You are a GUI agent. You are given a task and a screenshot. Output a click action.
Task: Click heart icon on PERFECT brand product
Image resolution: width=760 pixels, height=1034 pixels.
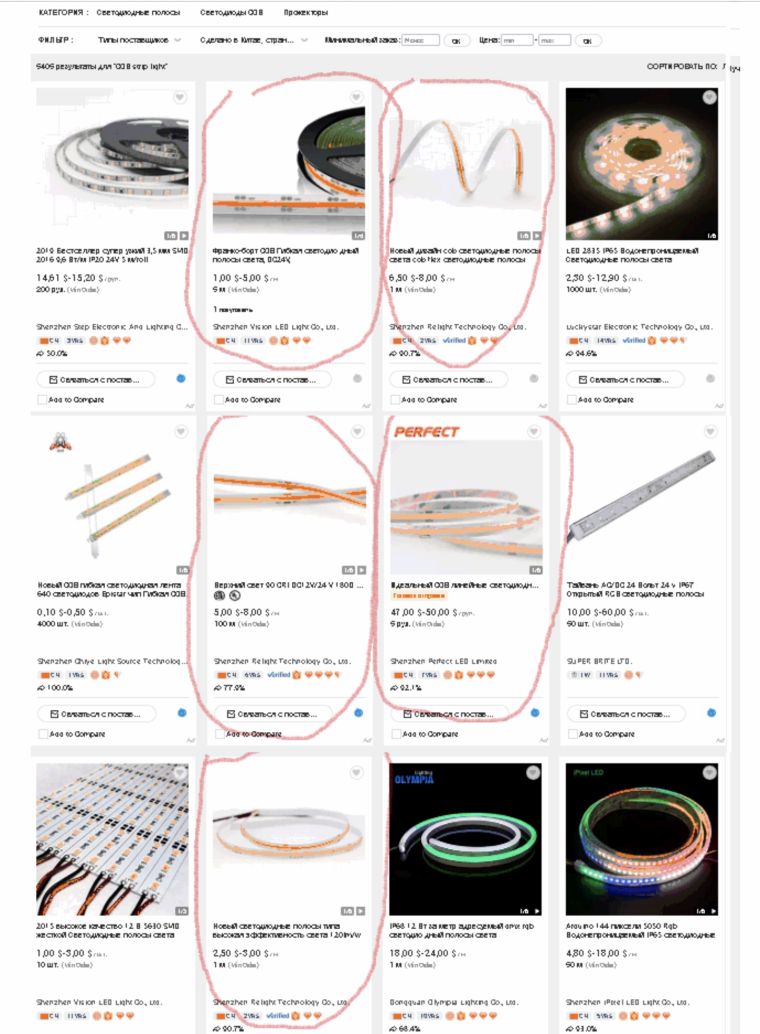[534, 432]
